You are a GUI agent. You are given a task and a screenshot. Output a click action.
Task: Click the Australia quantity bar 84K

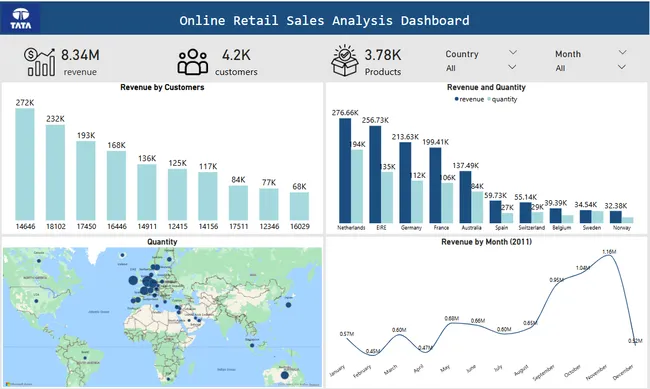477,207
